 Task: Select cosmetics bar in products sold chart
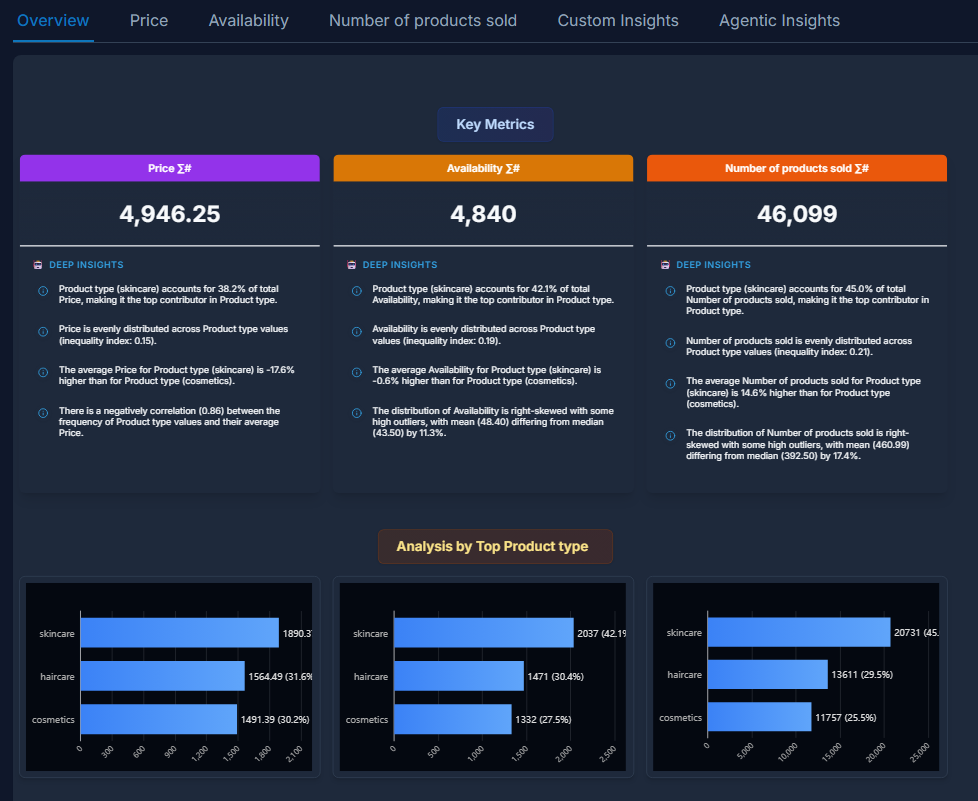tap(759, 717)
